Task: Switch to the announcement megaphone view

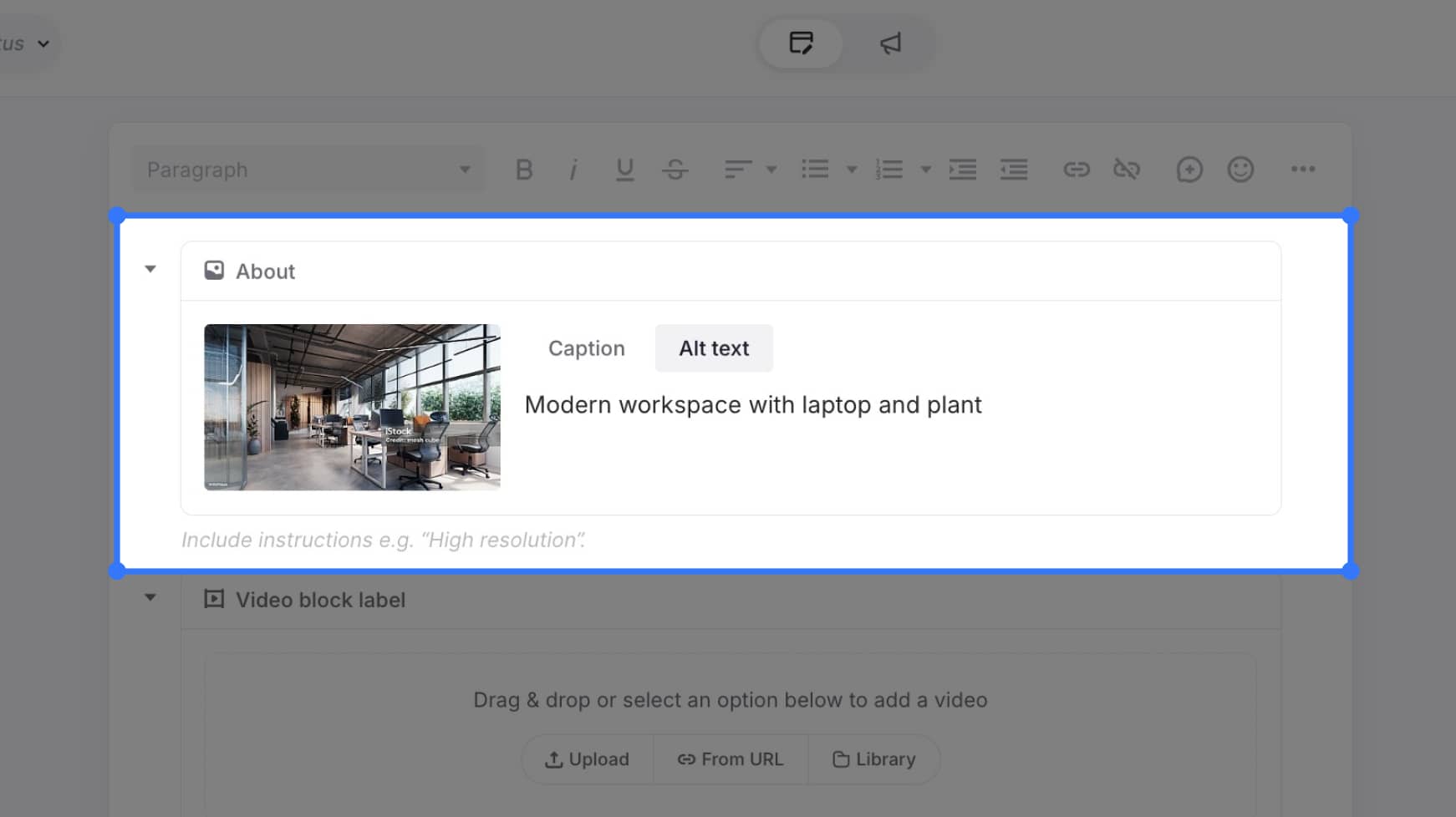Action: (890, 43)
